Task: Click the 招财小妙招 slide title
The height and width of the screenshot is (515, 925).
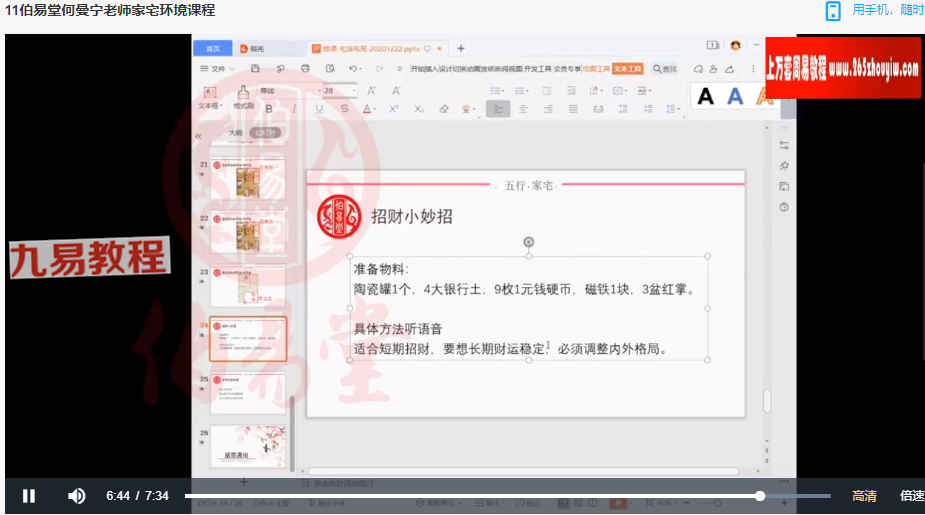Action: point(412,217)
